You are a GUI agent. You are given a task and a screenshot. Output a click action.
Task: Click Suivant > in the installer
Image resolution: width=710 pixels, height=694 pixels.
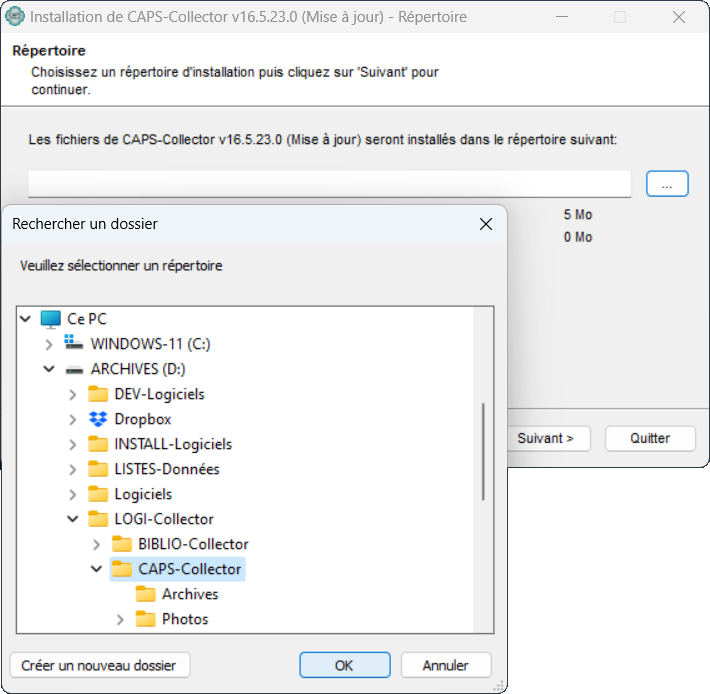tap(548, 438)
